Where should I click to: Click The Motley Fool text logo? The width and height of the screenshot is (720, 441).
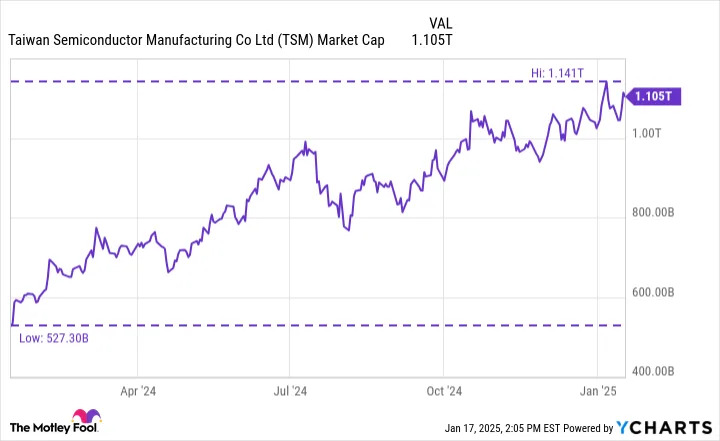pyautogui.click(x=54, y=428)
